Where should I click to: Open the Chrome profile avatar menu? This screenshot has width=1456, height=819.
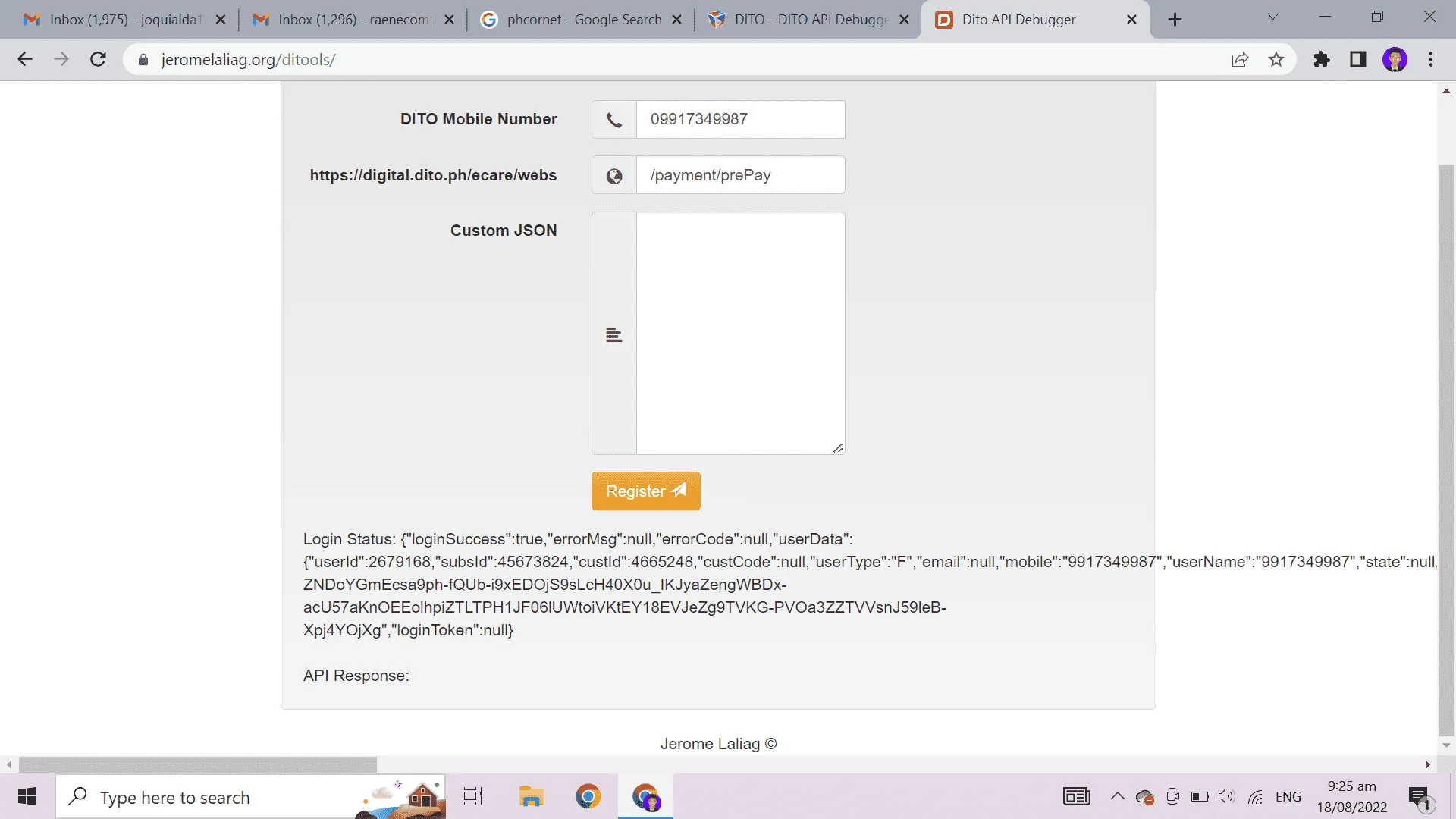[x=1395, y=60]
